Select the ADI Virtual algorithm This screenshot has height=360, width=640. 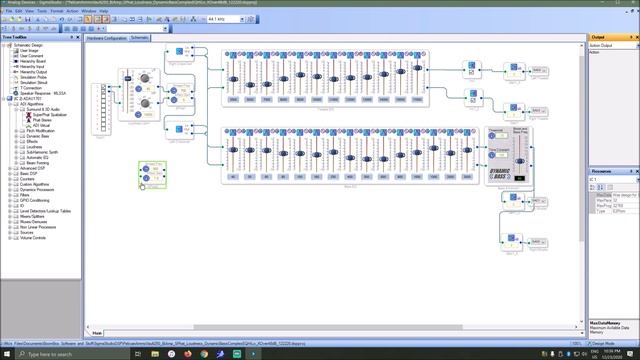tap(41, 125)
